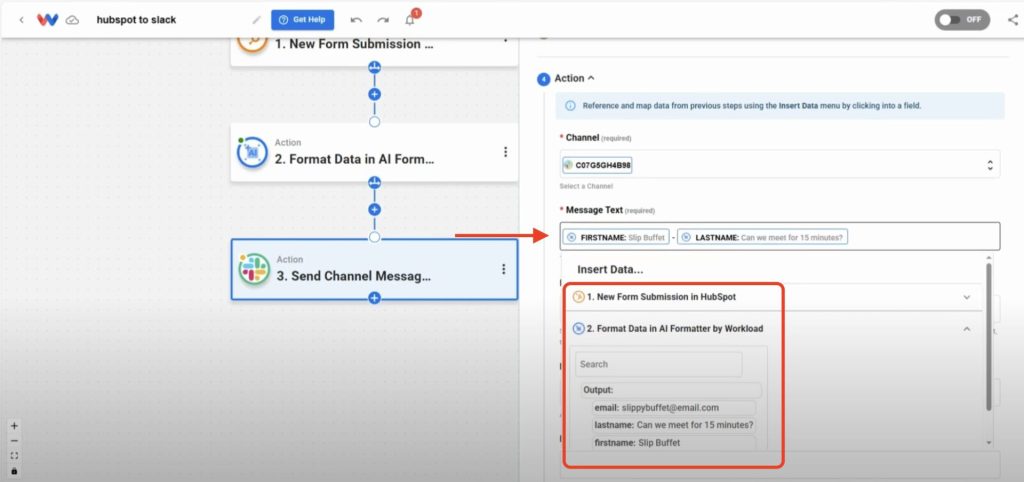Add a step below Send Channel Message

click(x=374, y=298)
